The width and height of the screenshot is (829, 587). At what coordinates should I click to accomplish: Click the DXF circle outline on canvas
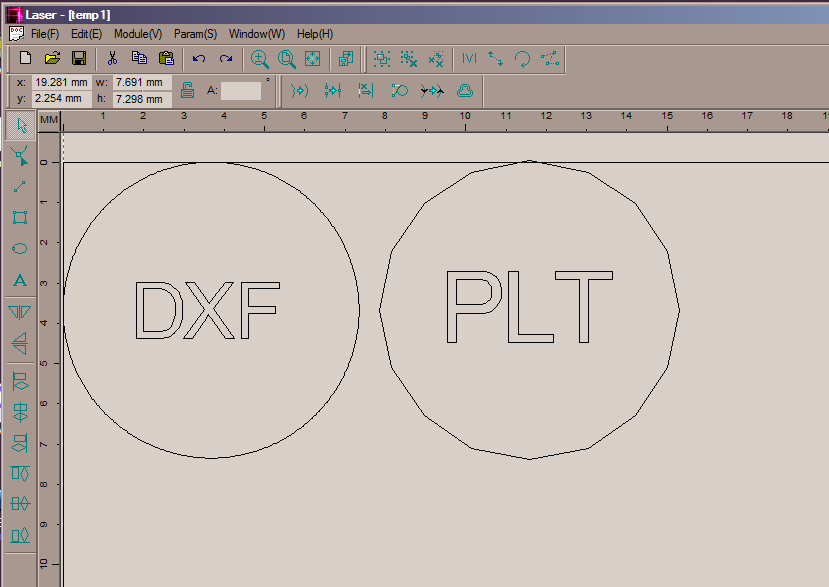click(x=359, y=310)
